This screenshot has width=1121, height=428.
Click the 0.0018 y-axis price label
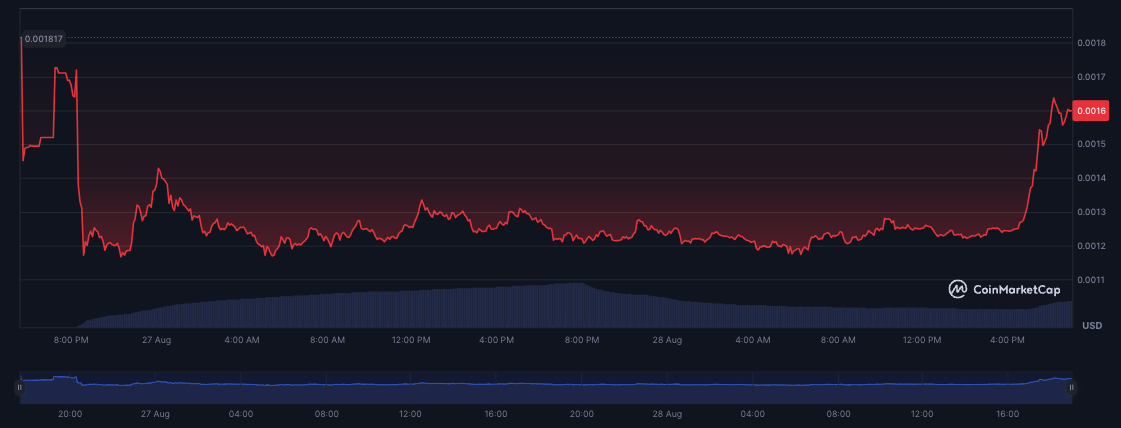click(x=1092, y=43)
